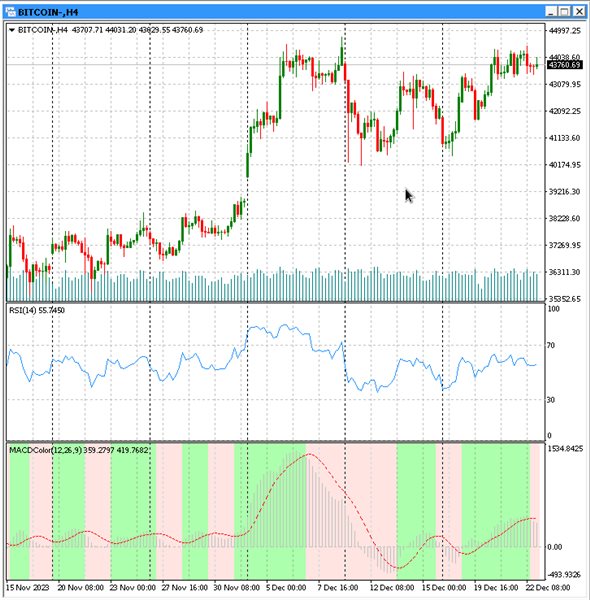The image size is (590, 600).
Task: Click the current price tag 43760.69
Action: pos(565,65)
